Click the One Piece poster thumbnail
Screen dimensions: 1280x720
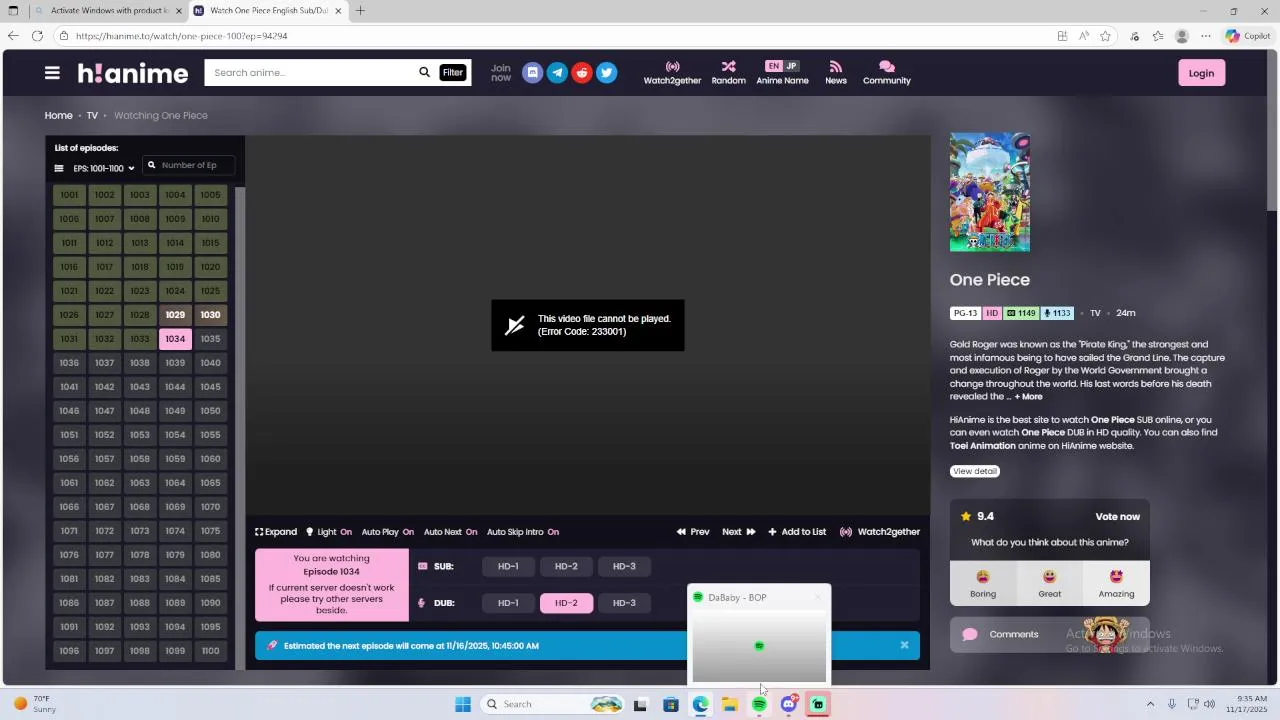tap(990, 192)
